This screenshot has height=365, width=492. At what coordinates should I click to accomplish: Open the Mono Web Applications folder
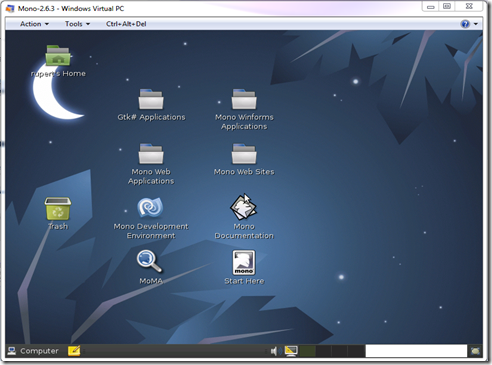click(x=151, y=154)
